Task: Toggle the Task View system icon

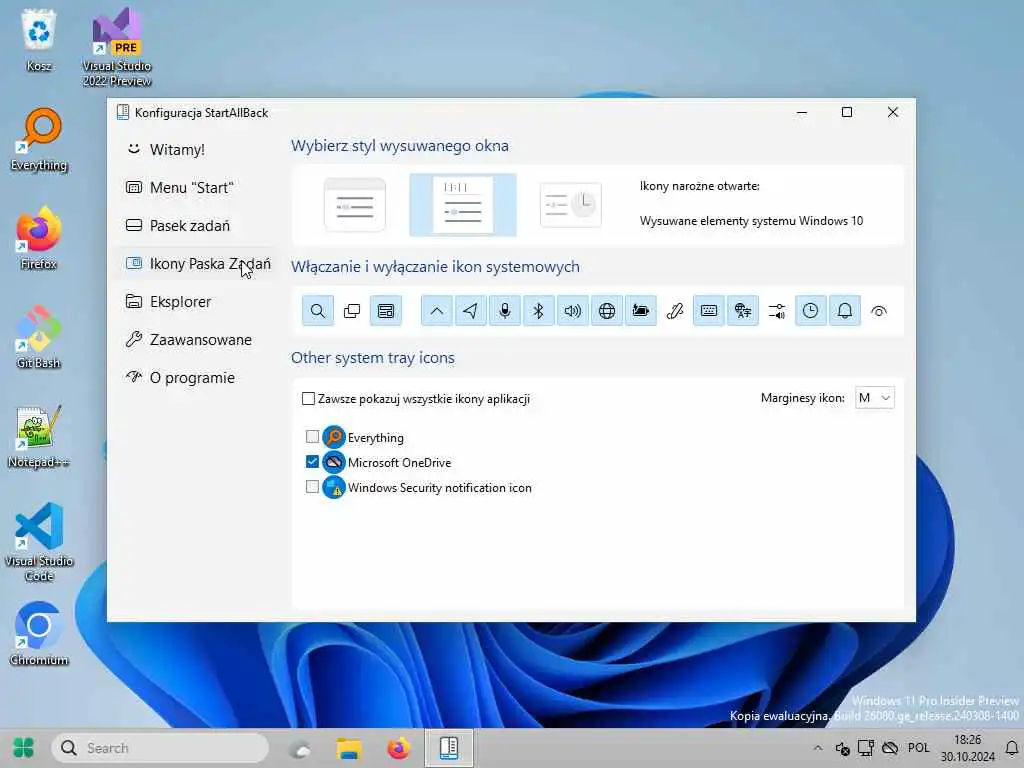Action: [352, 311]
